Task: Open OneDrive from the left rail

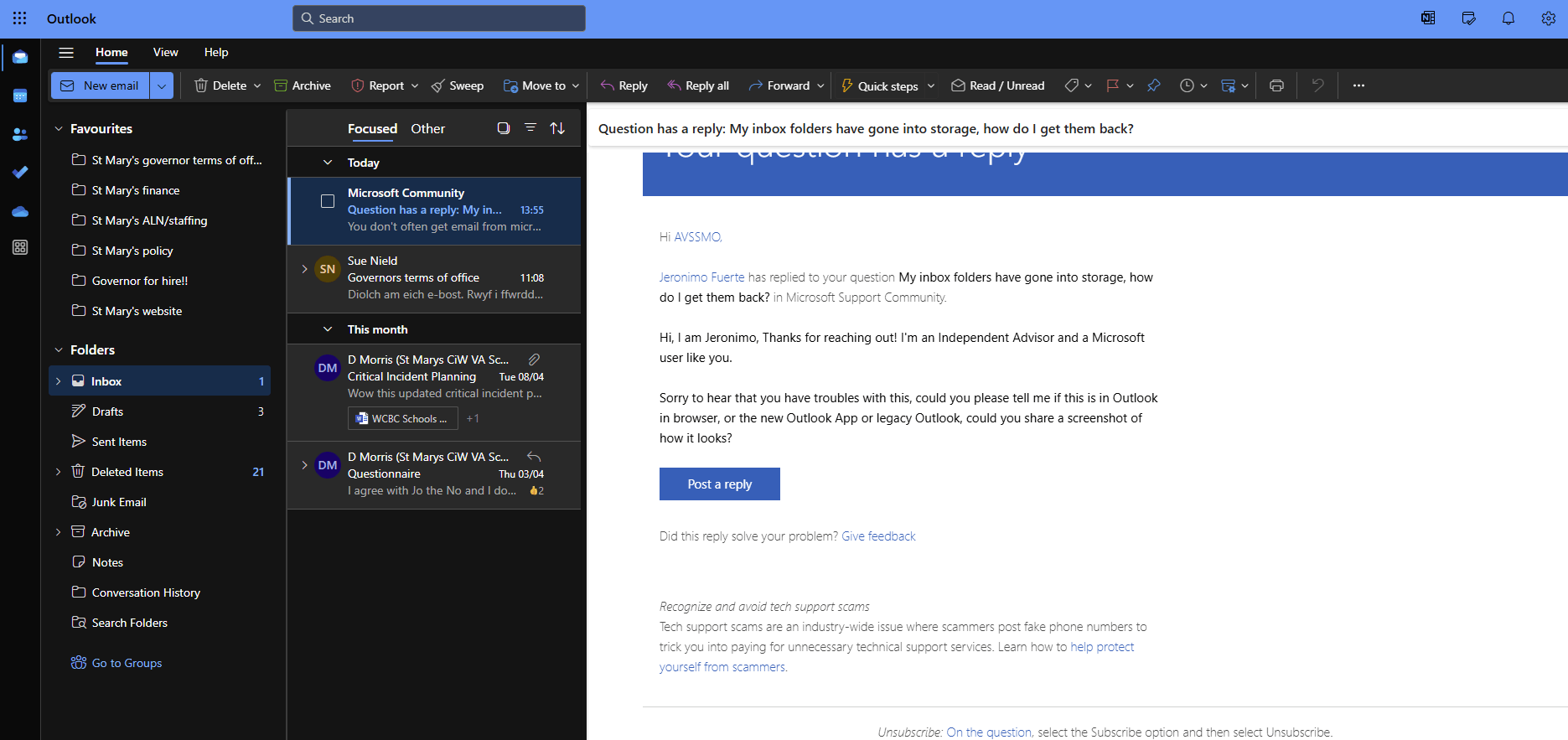Action: 20,211
